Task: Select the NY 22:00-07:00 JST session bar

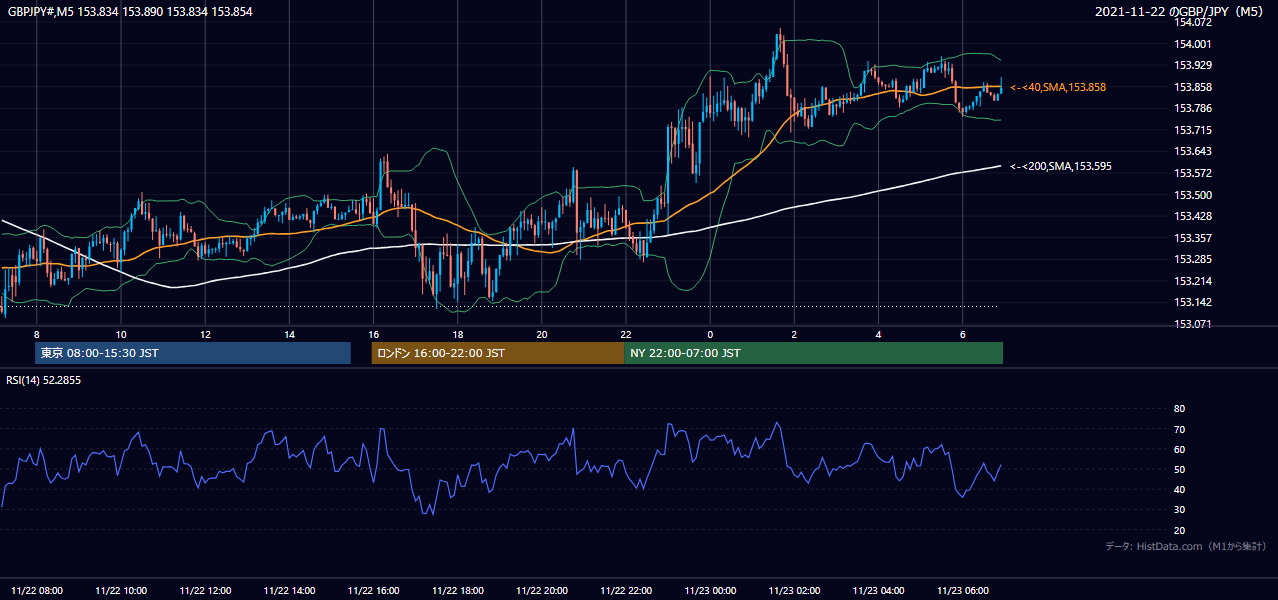Action: [813, 353]
